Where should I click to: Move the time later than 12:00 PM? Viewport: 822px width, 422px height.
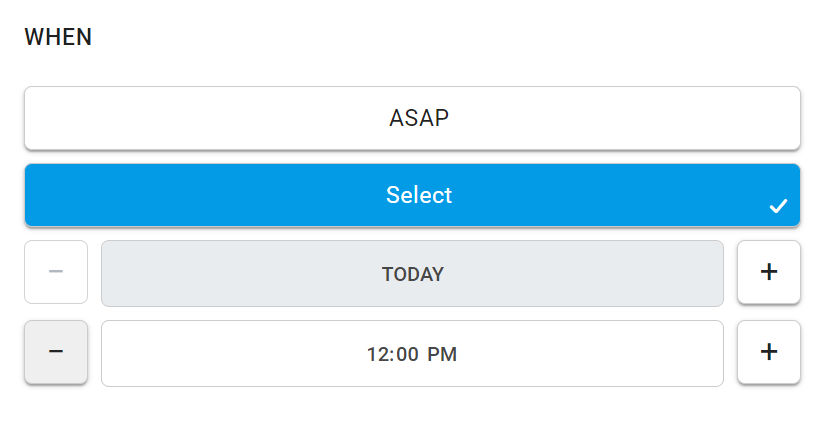point(769,352)
